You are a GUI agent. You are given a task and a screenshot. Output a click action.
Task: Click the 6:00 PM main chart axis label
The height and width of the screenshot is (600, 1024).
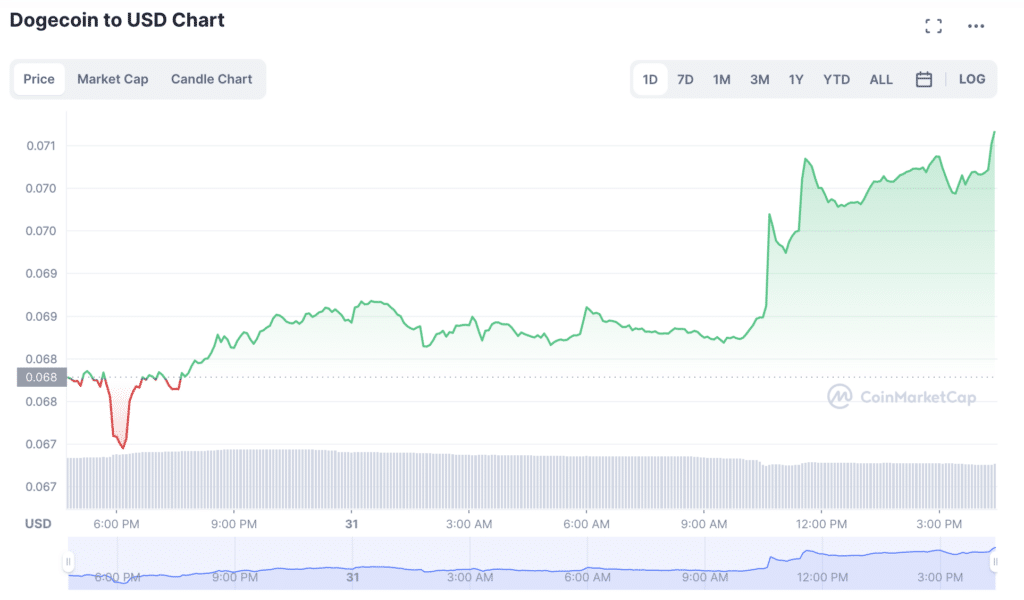pyautogui.click(x=116, y=524)
